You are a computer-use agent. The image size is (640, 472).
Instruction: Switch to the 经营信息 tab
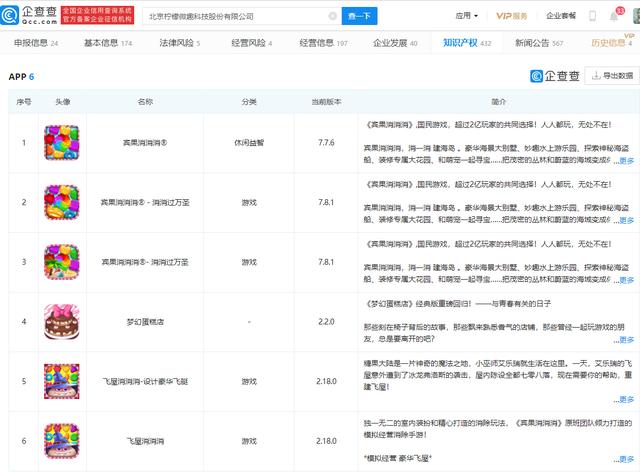tap(323, 43)
